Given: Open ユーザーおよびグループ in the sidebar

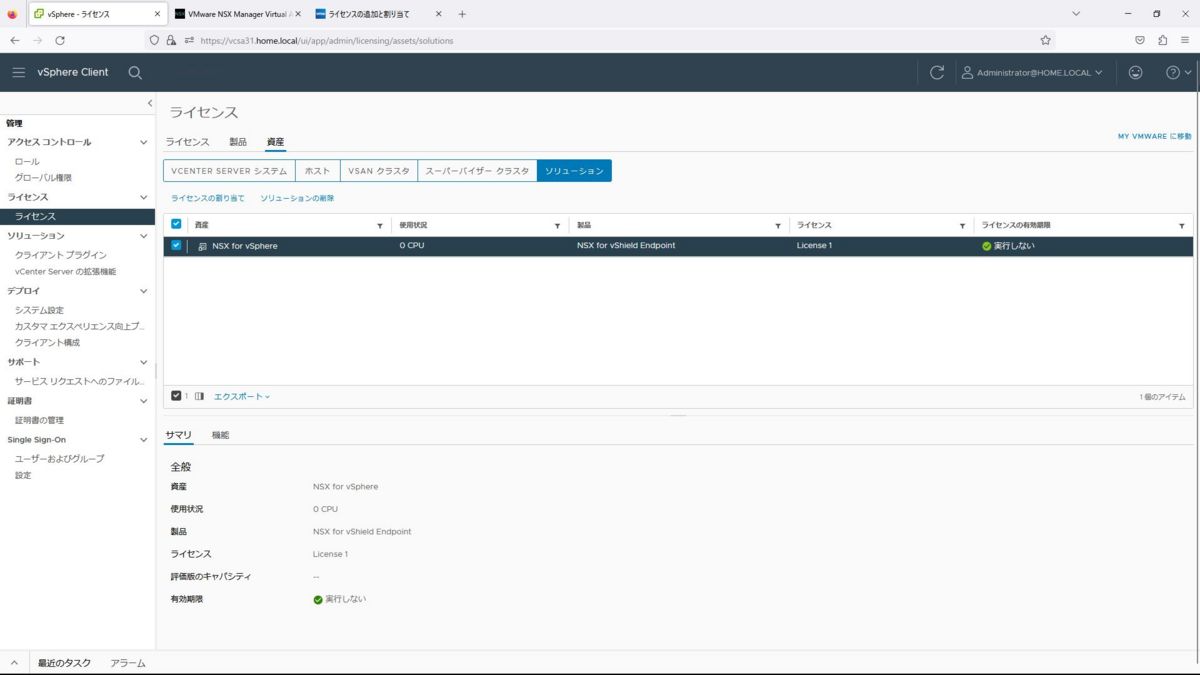Looking at the screenshot, I should pos(59,459).
